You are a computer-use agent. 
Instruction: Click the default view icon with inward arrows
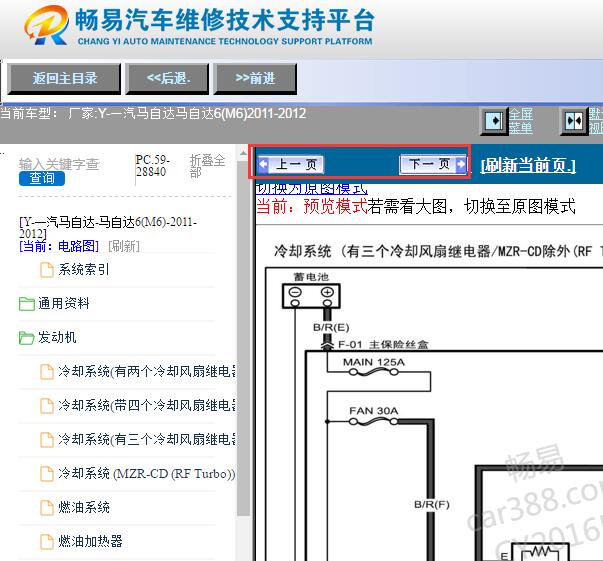pos(574,121)
